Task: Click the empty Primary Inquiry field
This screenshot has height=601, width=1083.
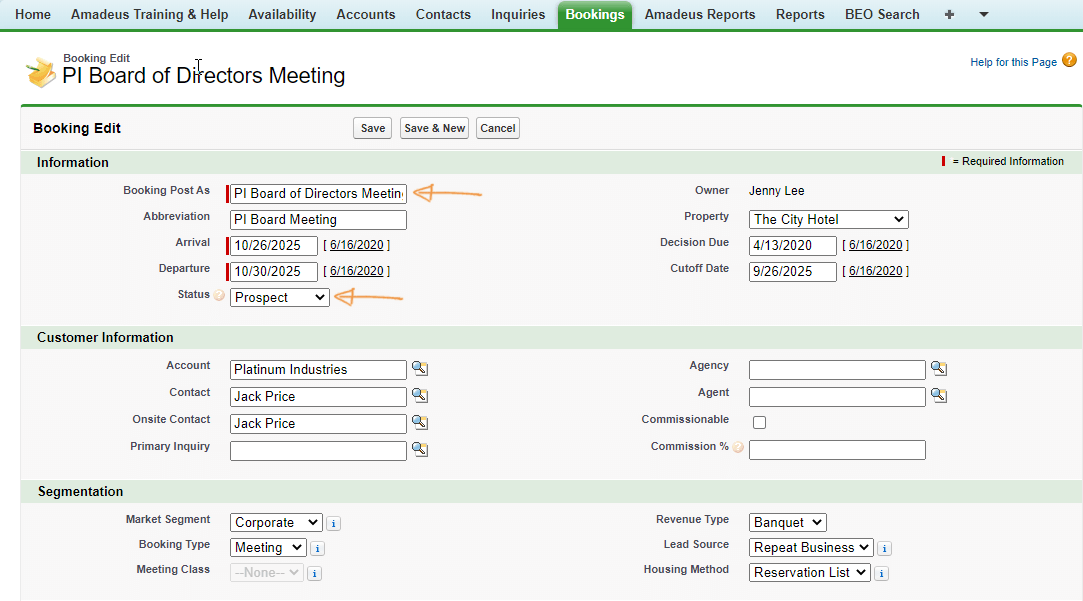Action: coord(318,450)
